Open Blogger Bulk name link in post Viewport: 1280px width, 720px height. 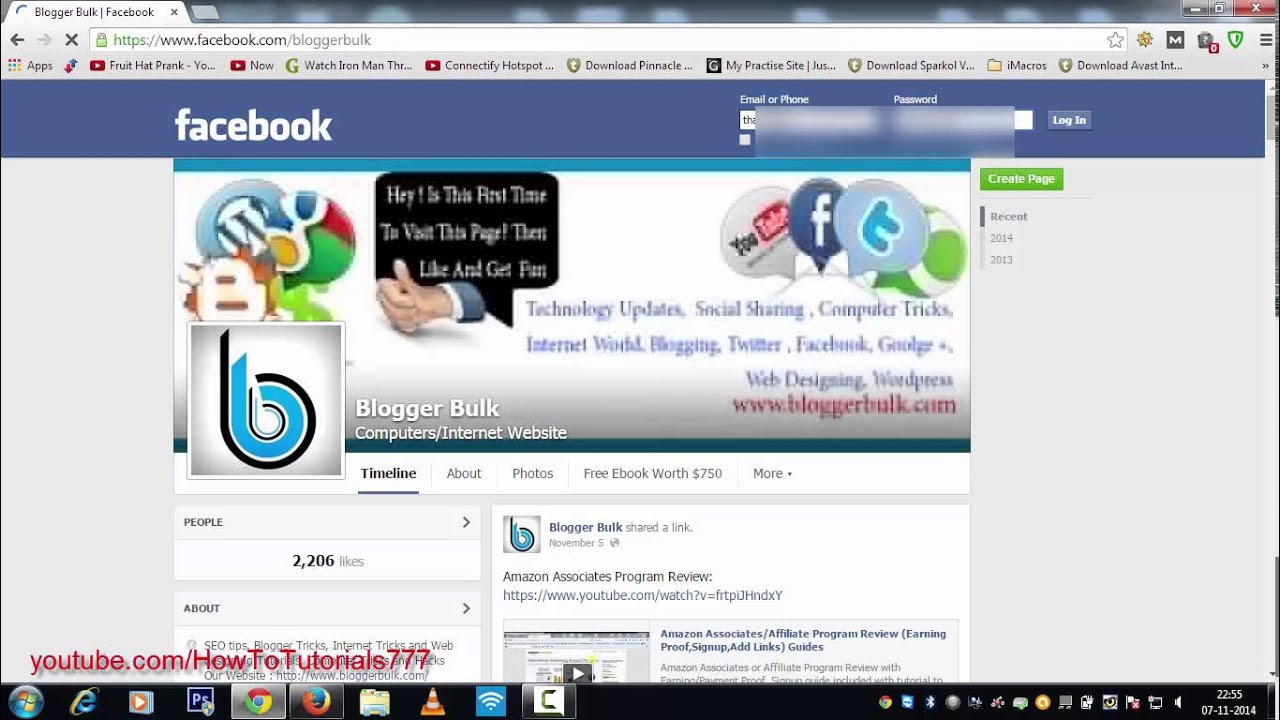click(586, 527)
